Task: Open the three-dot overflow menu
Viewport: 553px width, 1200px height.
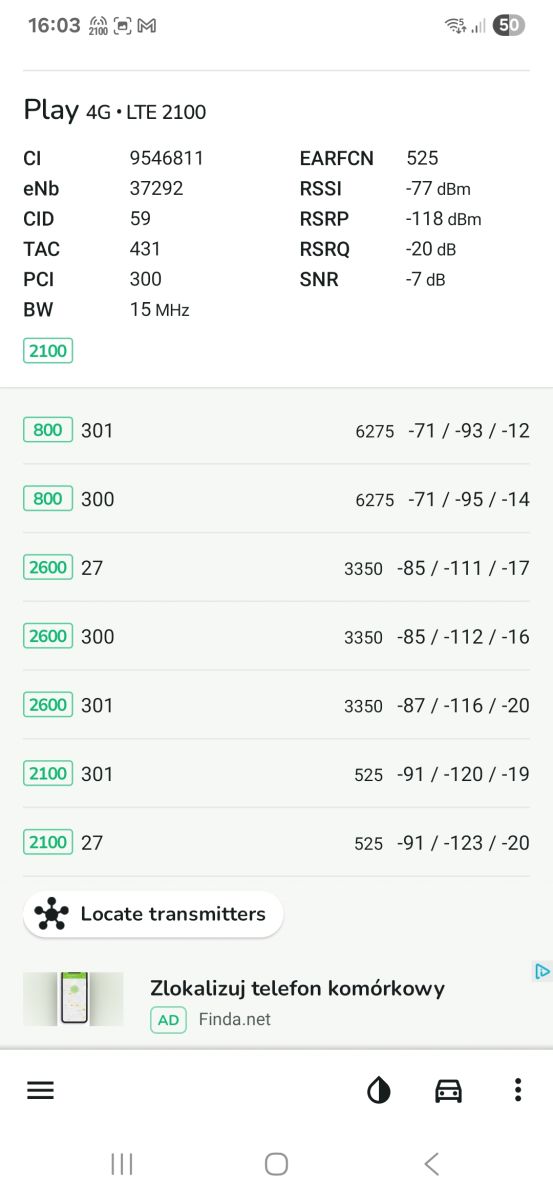Action: click(517, 1091)
